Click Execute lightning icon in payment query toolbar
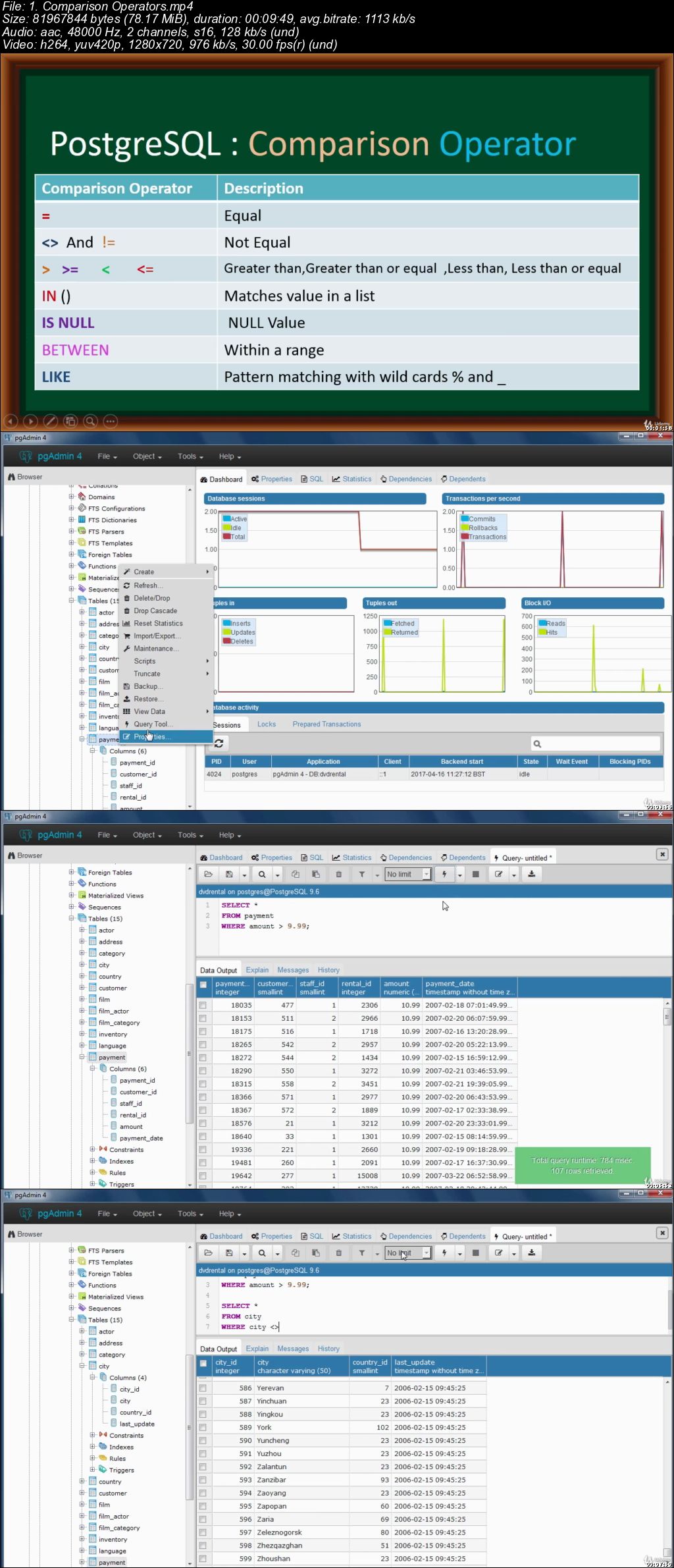674x1568 pixels. pyautogui.click(x=444, y=874)
